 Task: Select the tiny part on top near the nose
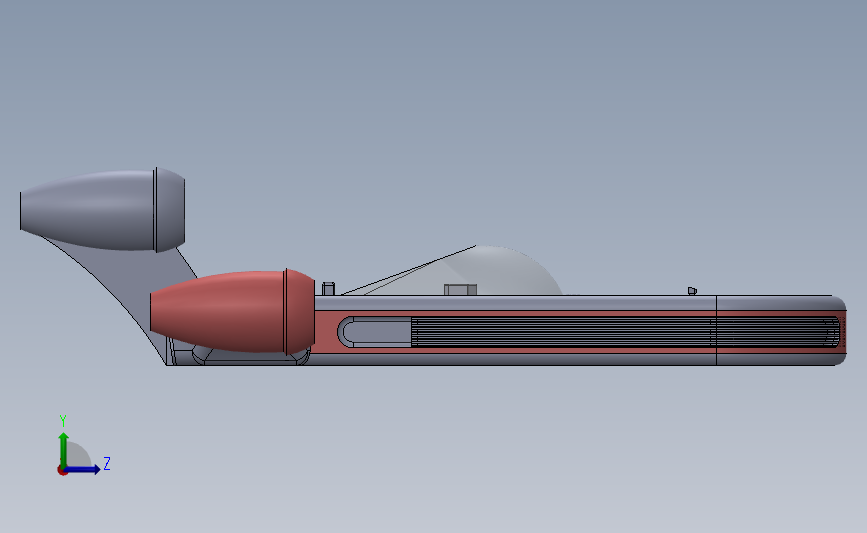[x=692, y=291]
